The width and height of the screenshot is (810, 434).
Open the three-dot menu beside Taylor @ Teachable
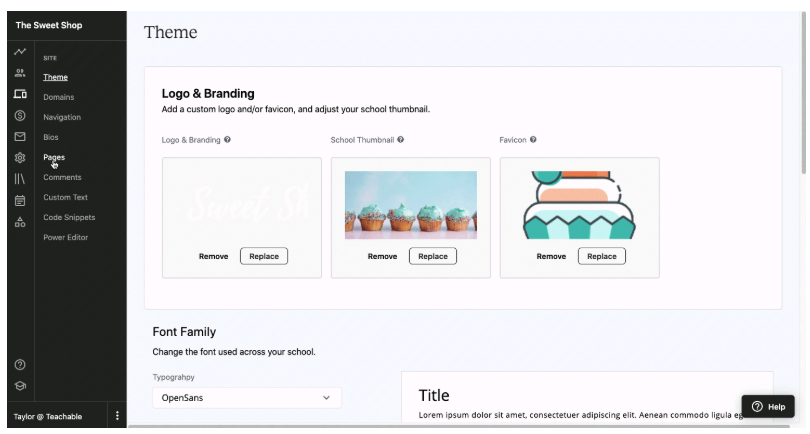[117, 416]
